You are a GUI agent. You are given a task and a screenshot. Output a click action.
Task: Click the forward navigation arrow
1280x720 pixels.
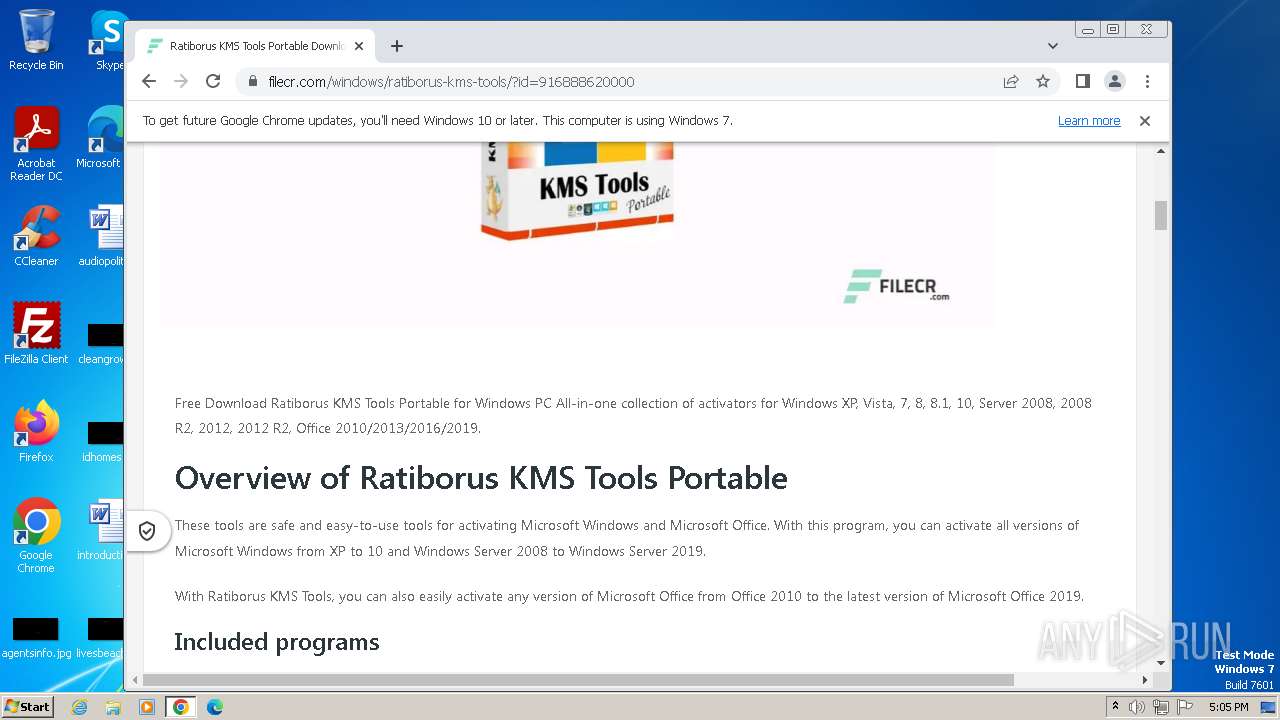181,81
